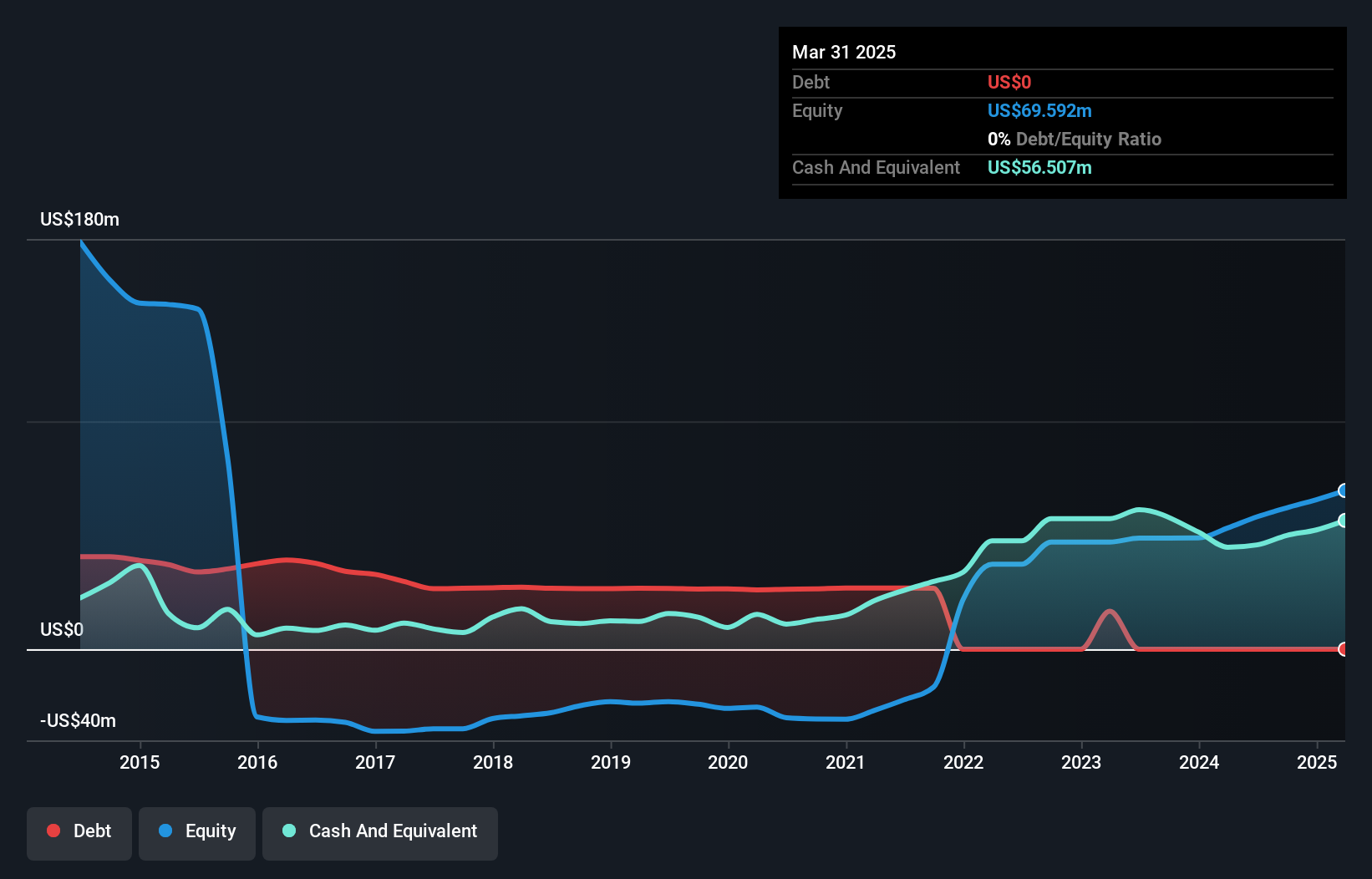Click the teal Cash And Equivalent legend dot
The image size is (1372, 879).
pos(289,831)
